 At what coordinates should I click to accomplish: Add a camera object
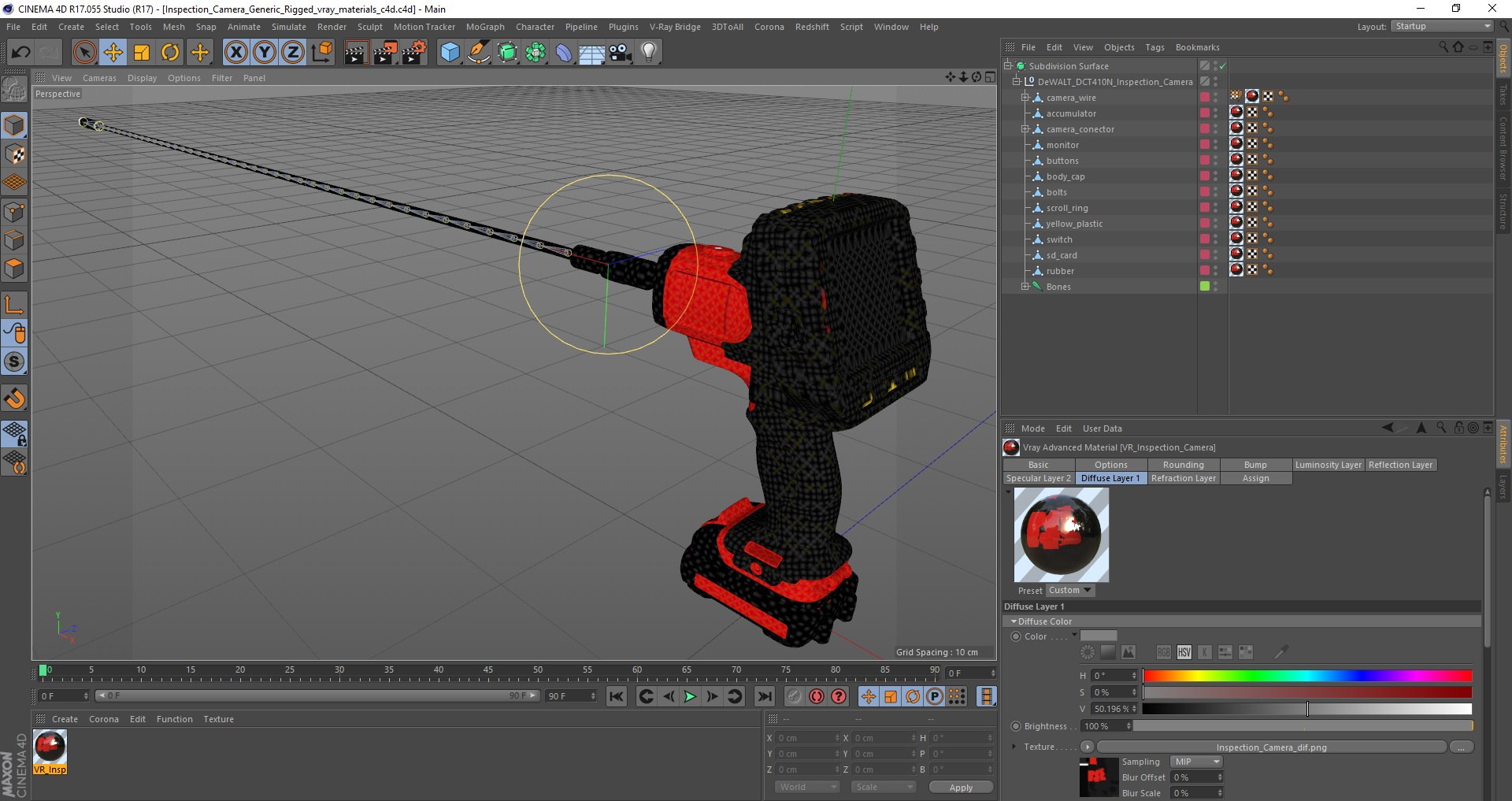(x=621, y=53)
